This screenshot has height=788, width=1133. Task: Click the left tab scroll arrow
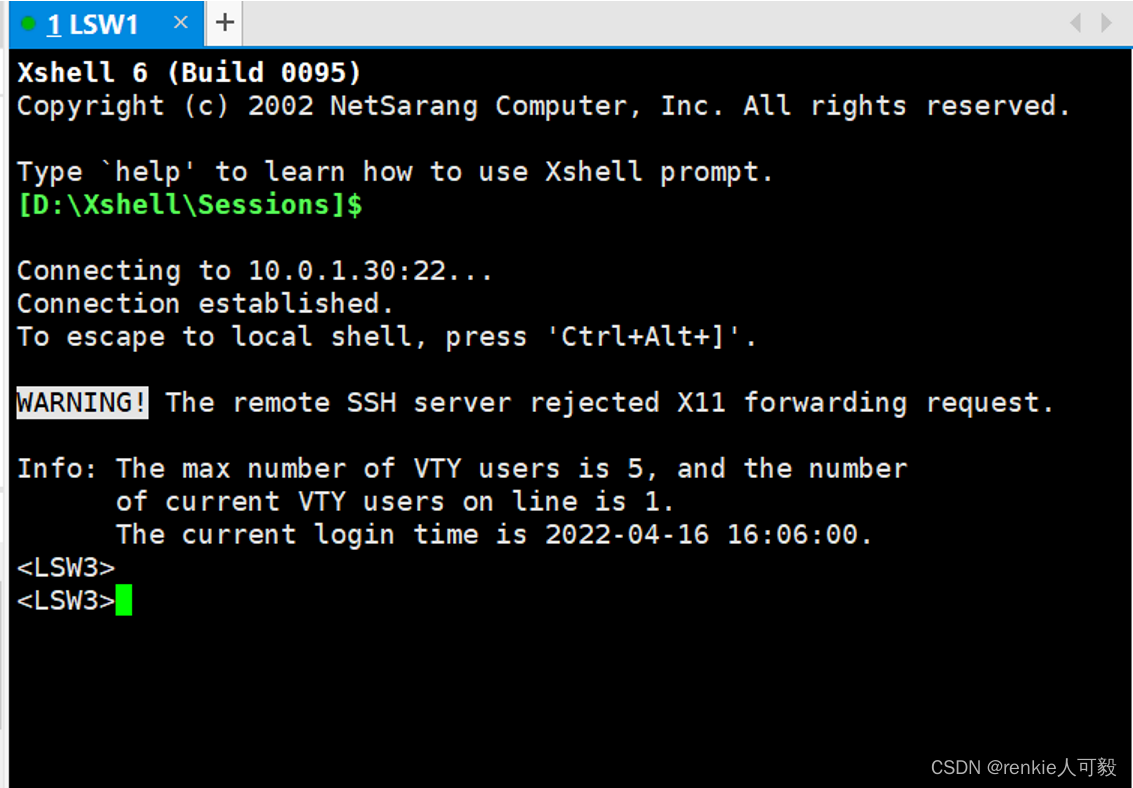(1075, 23)
